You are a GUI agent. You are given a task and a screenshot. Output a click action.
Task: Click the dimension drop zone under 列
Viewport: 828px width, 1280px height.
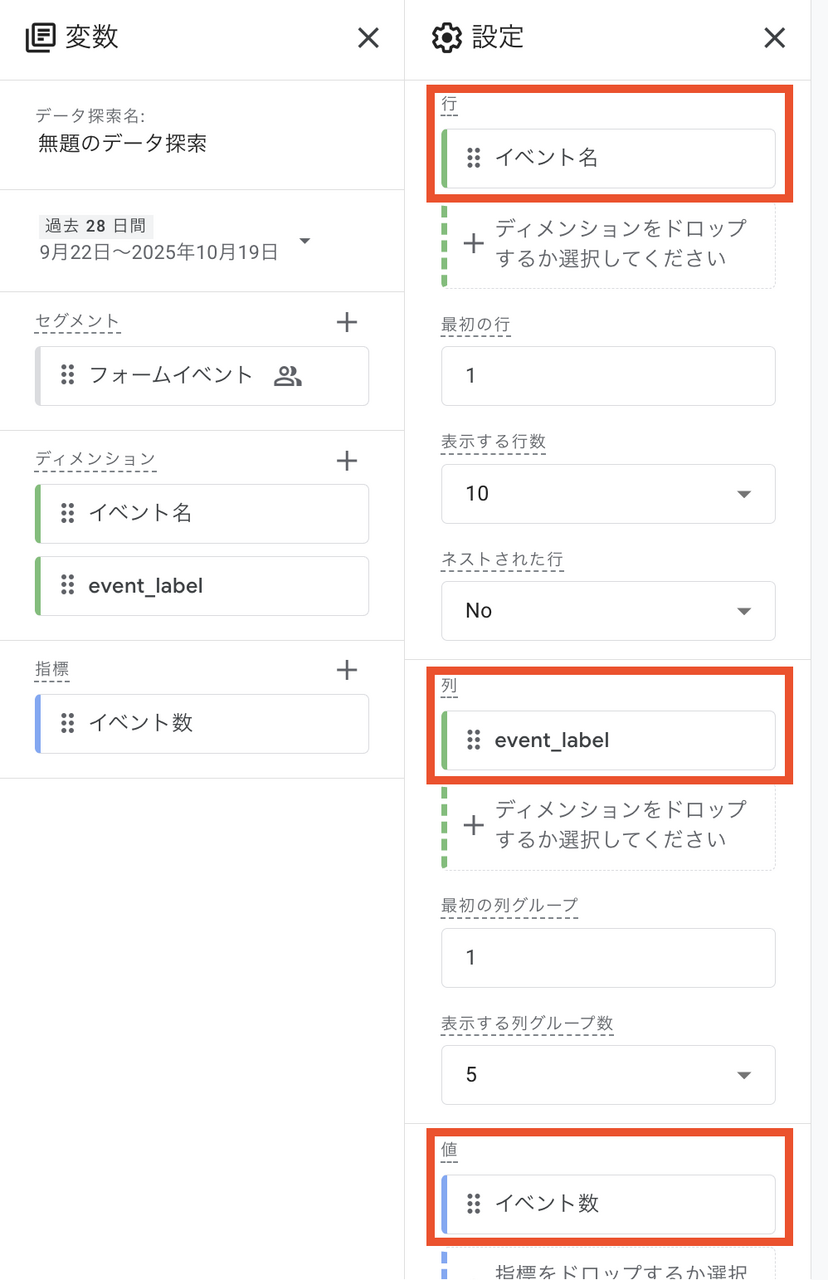pos(608,824)
